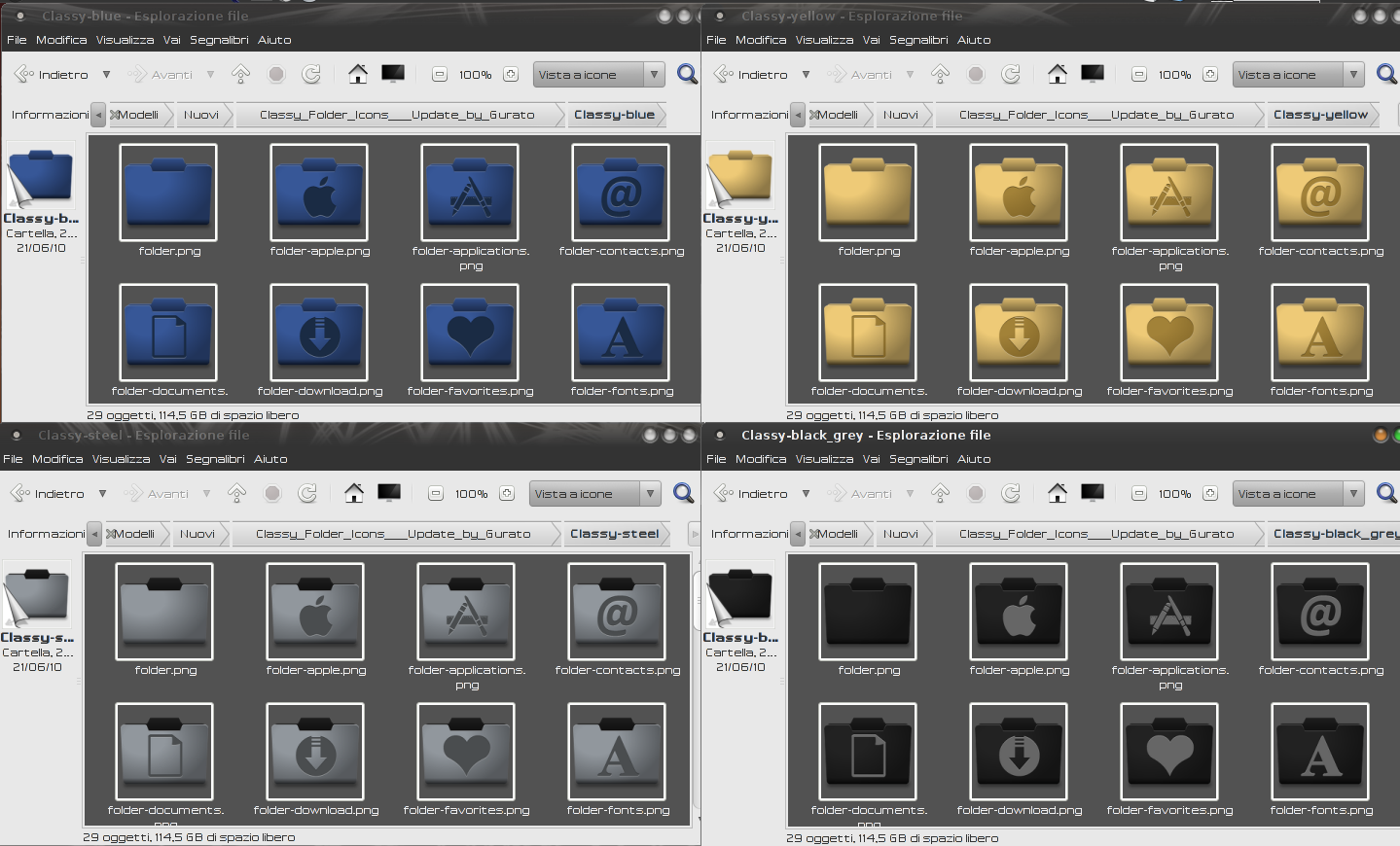Open 'Vista a icone' dropdown in Classy-blue window
Viewport: 1400px width, 846px height.
coord(598,75)
